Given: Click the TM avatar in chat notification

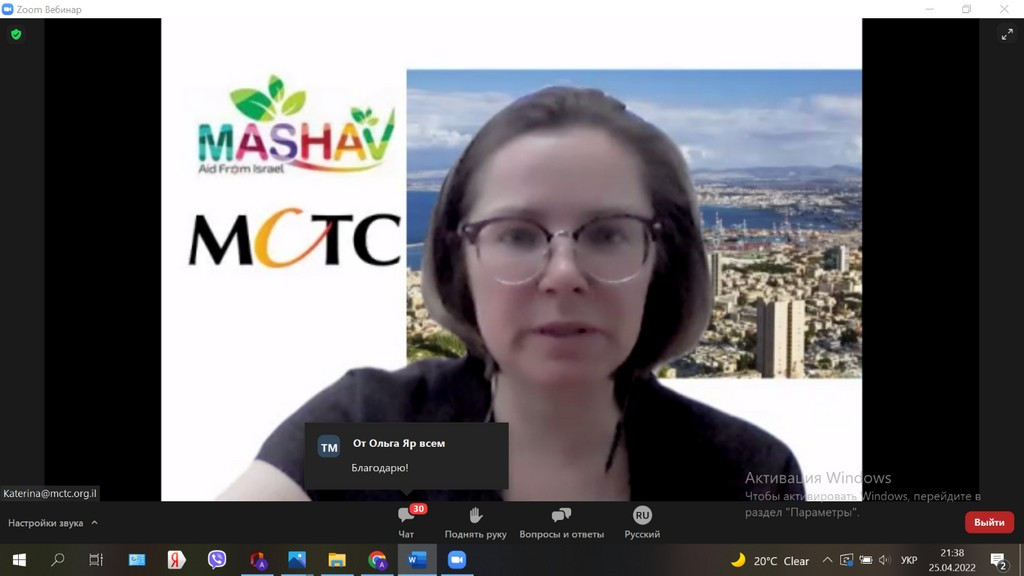Looking at the screenshot, I should click(x=329, y=447).
